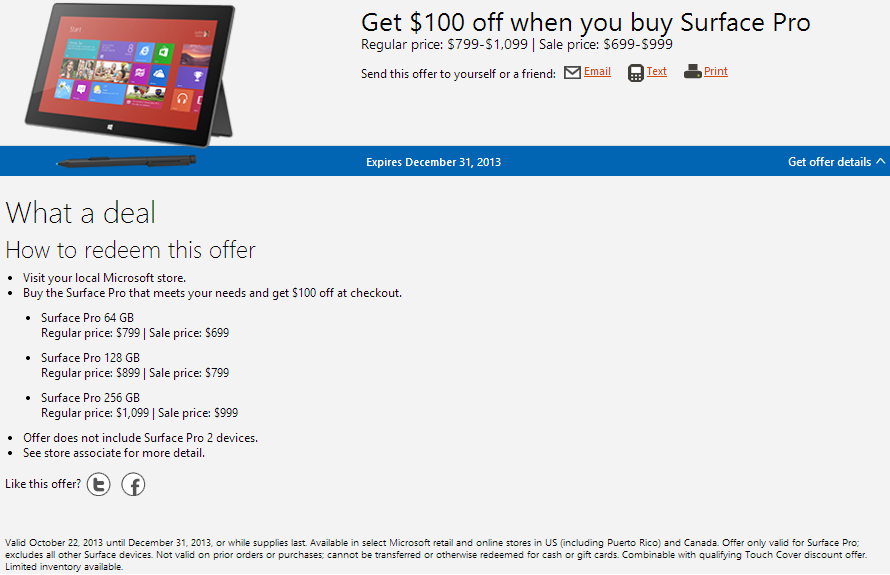Click the printer icon
890x575 pixels.
tap(692, 72)
